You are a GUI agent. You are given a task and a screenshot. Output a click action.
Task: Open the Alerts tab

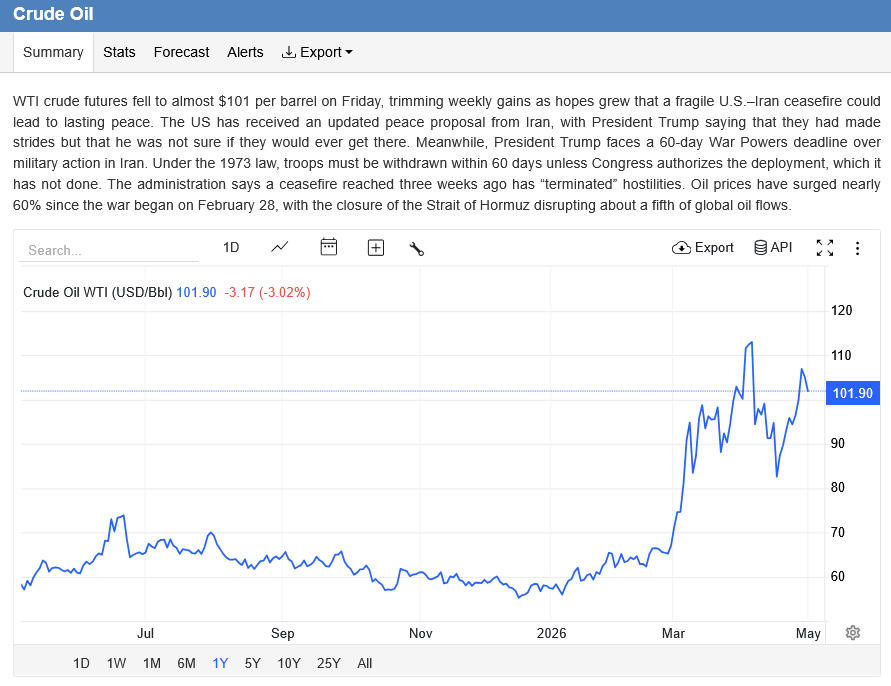click(x=245, y=52)
